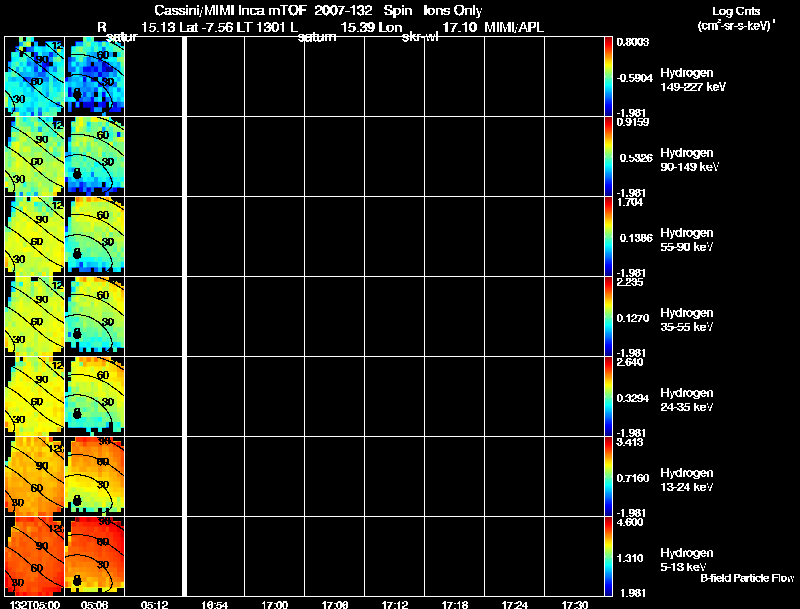
Task: Click the 5-13 keV hydrogen image at 05:00
Action: point(35,556)
